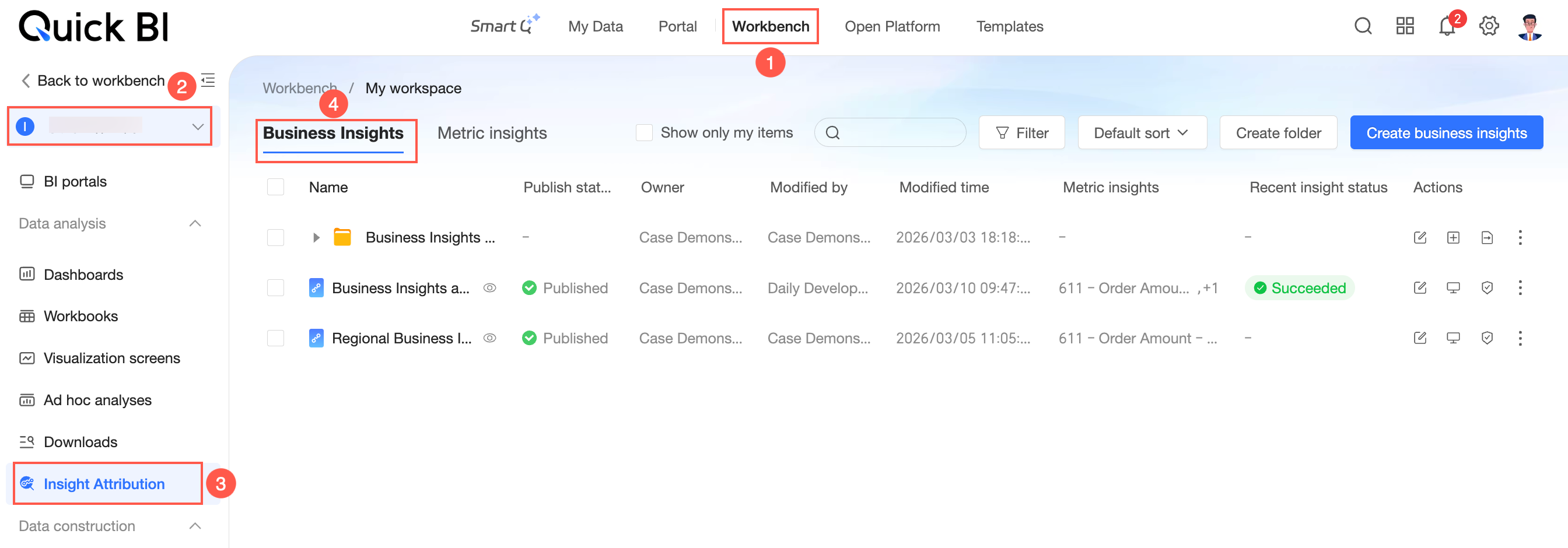Open the Default sort dropdown
The image size is (1568, 548).
[x=1142, y=132]
